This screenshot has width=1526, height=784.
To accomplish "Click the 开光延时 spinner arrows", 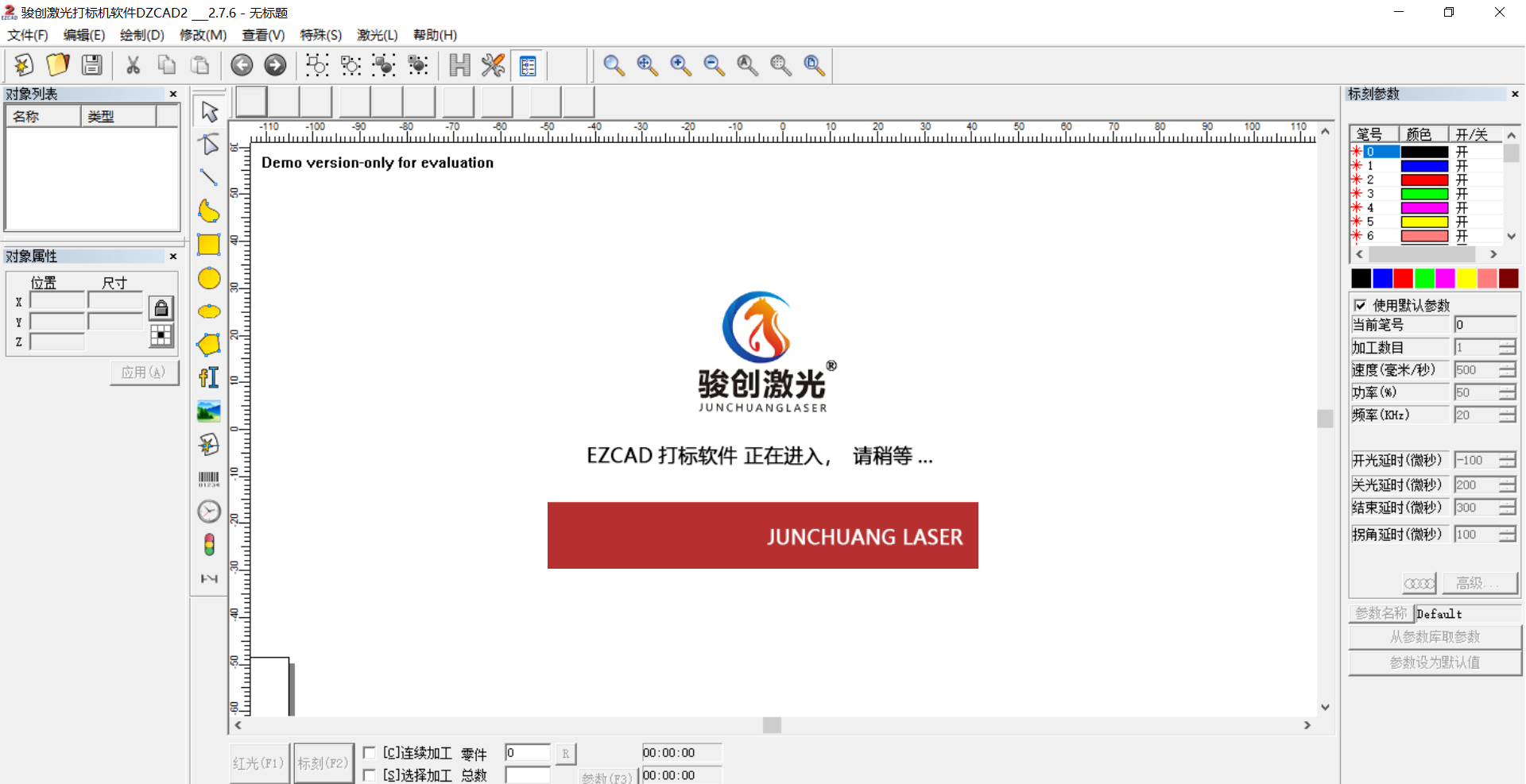I will click(x=1508, y=461).
